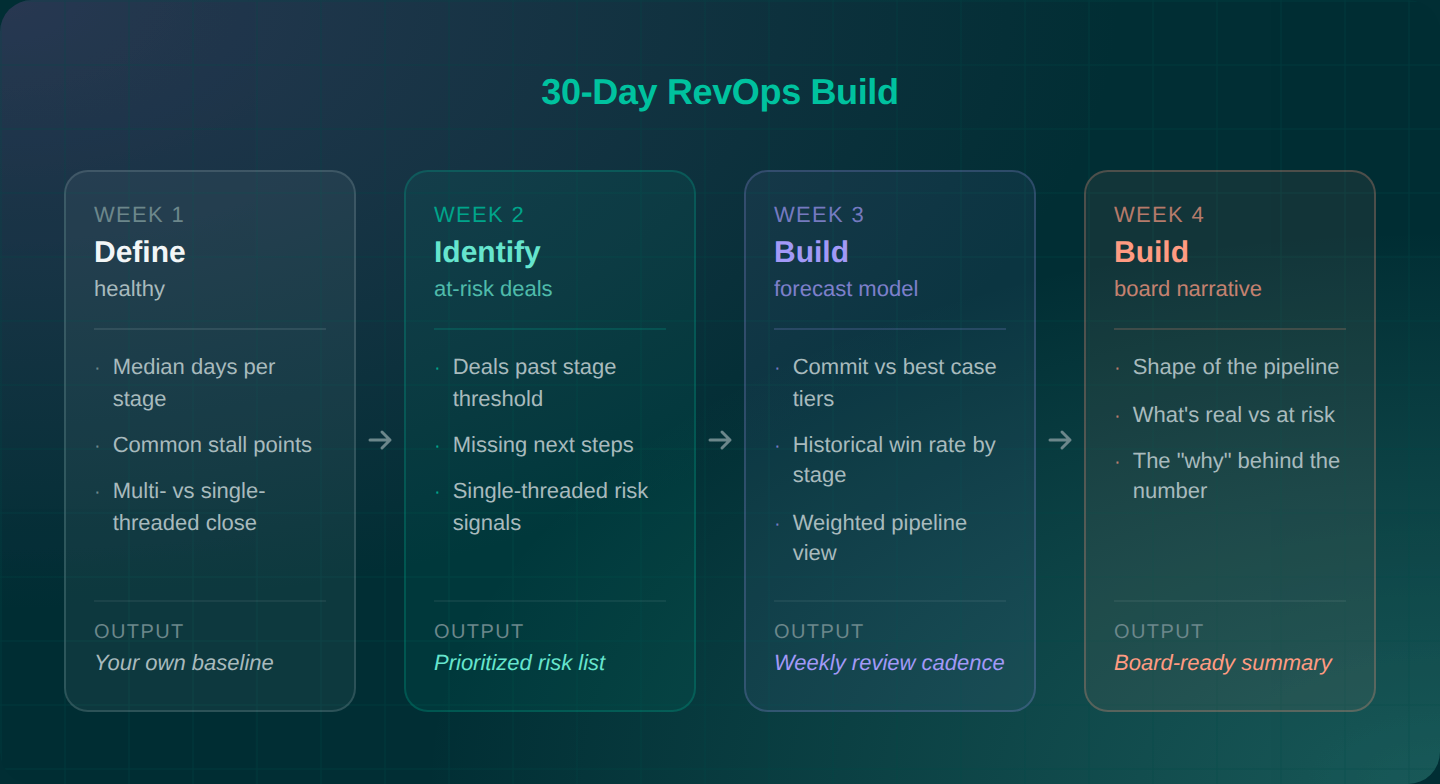Select the Deals past stage threshold bullet
Screen dimensions: 1440x784
534,382
